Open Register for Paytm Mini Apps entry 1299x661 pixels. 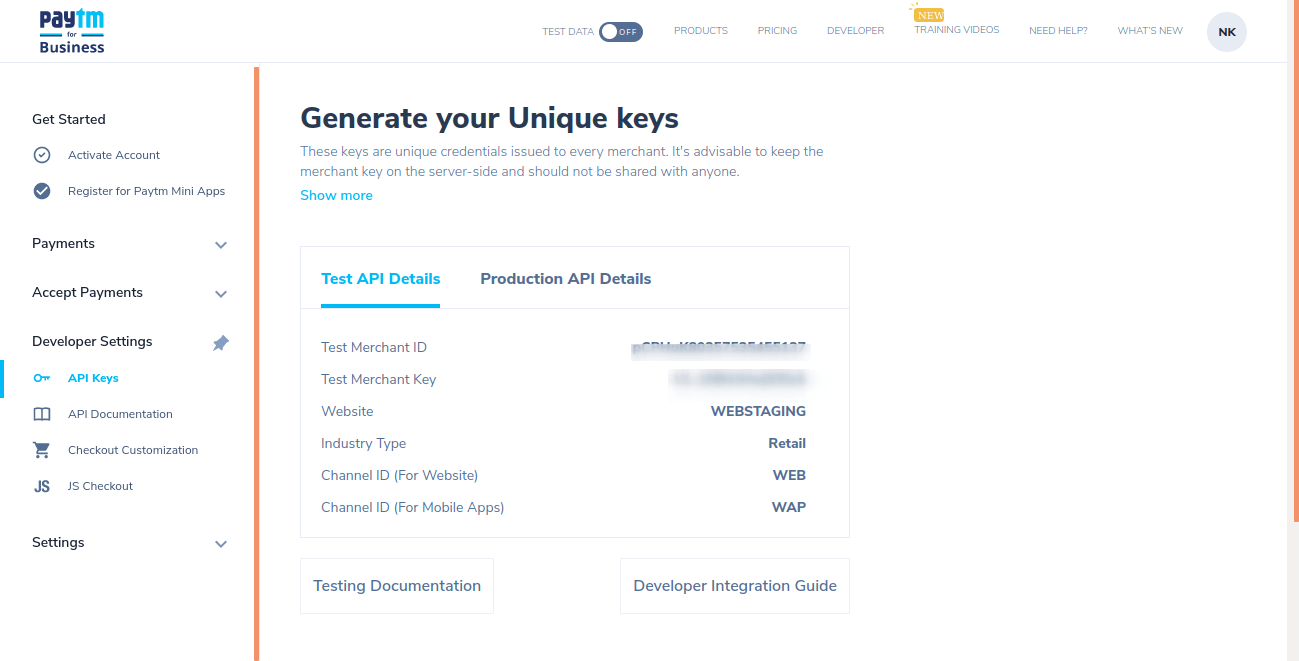(x=146, y=191)
